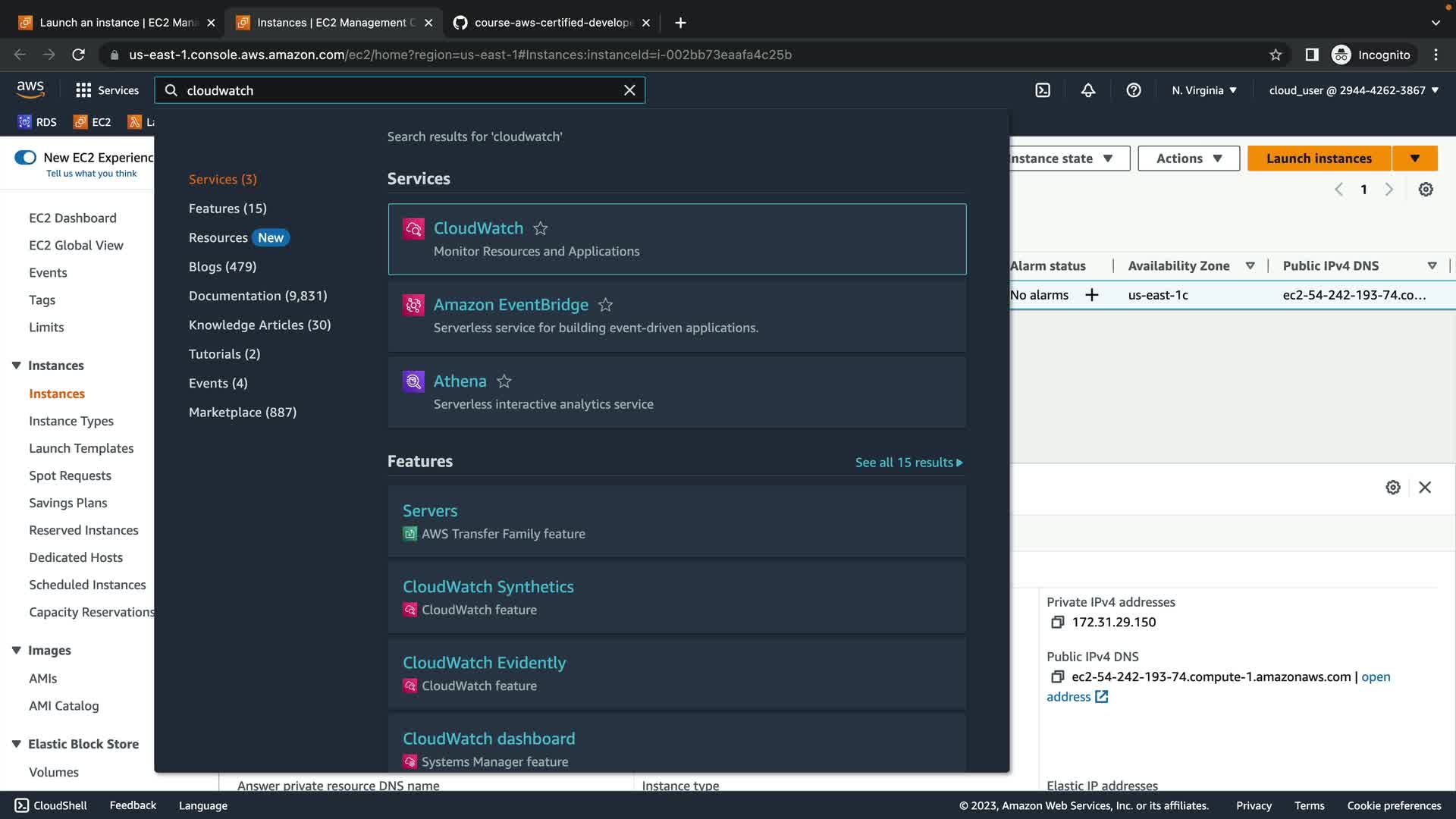Viewport: 1456px width, 819px height.
Task: Copy the private IPv4 address 172.31.29.150
Action: (1057, 623)
